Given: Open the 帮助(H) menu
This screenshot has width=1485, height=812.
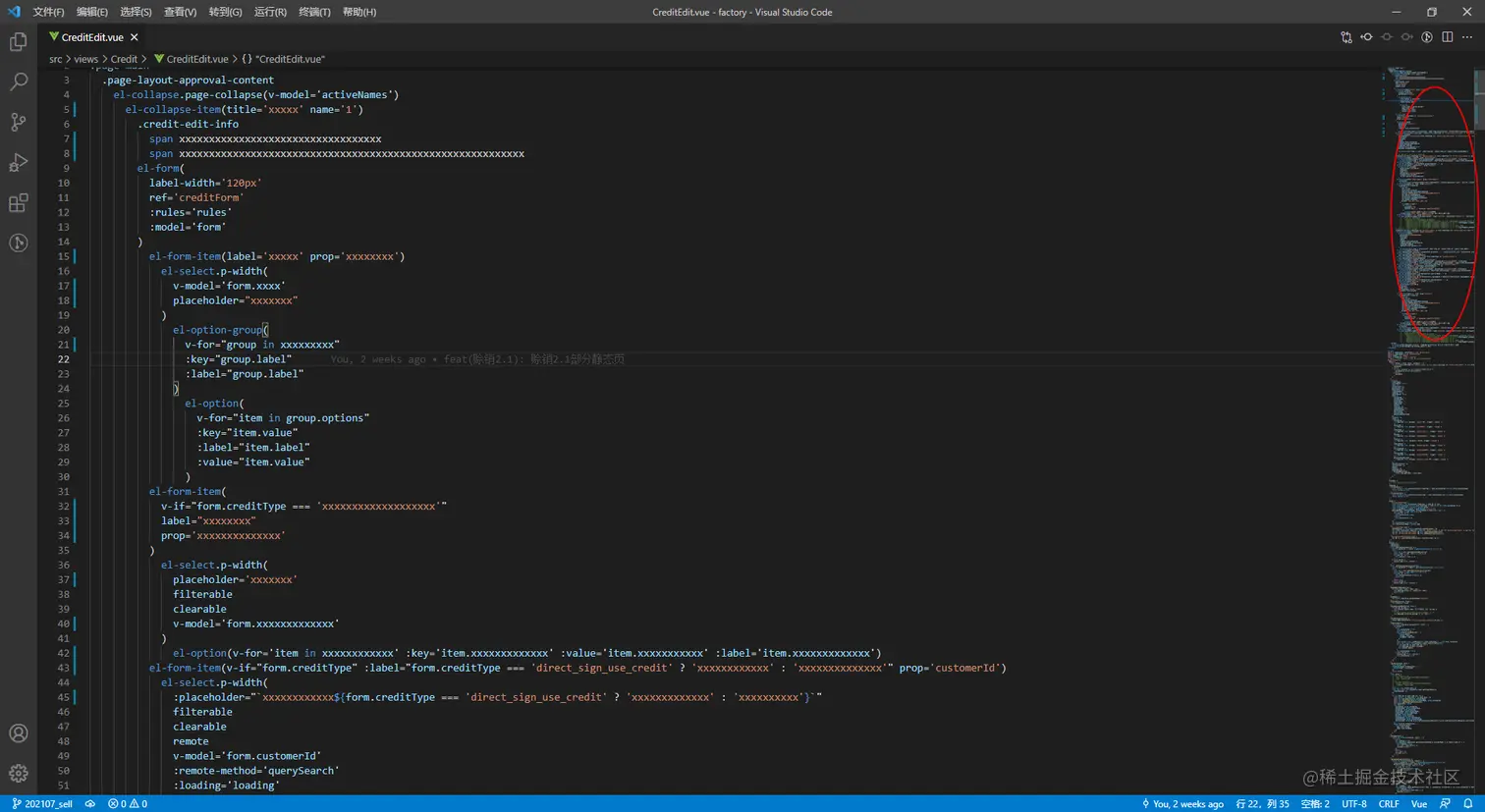Looking at the screenshot, I should click(x=359, y=12).
